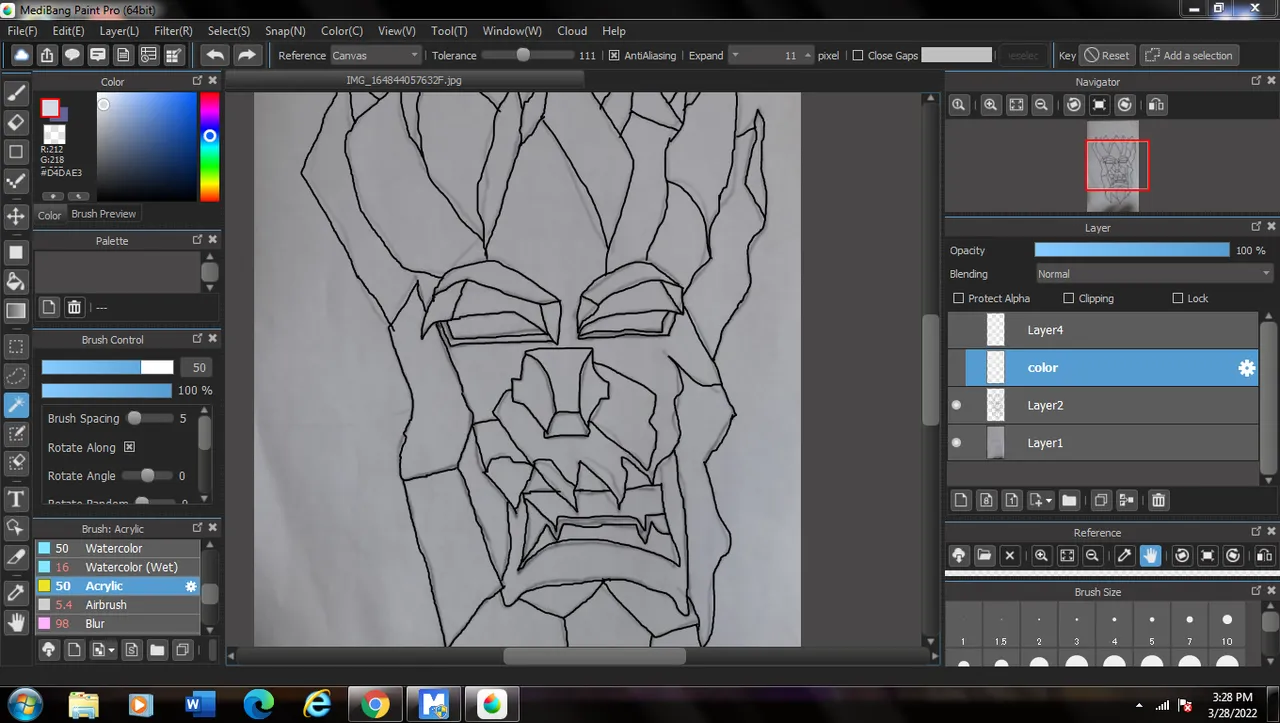This screenshot has height=723, width=1280.
Task: Click the Undo arrow button
Action: click(215, 55)
